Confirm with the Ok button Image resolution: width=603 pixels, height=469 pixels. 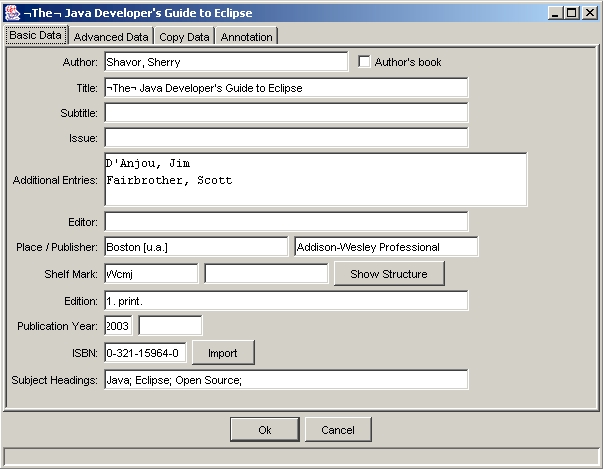(x=265, y=429)
